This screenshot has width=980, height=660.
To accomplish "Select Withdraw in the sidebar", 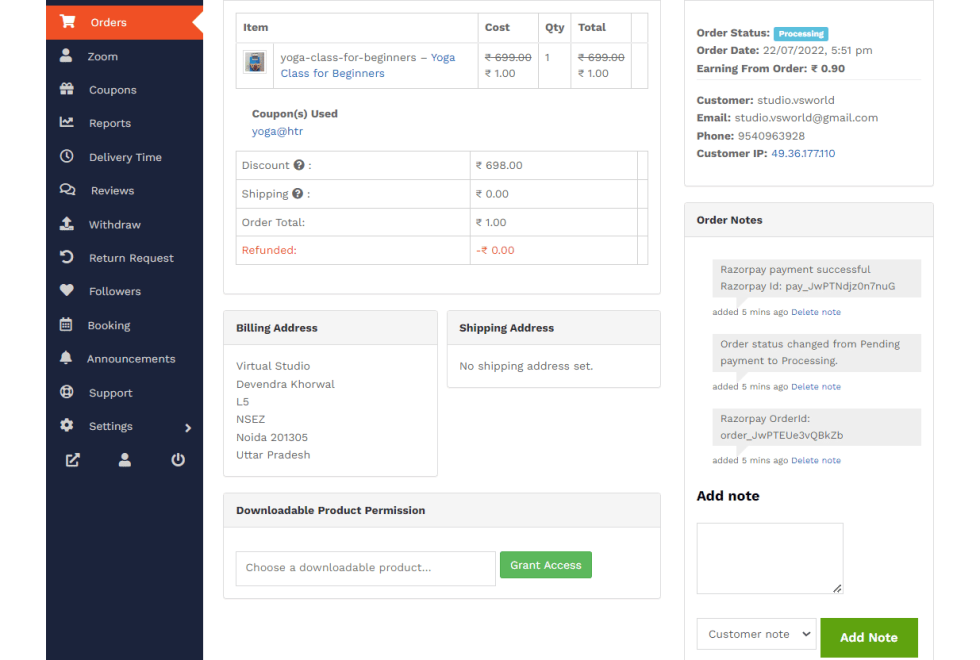I will [124, 224].
